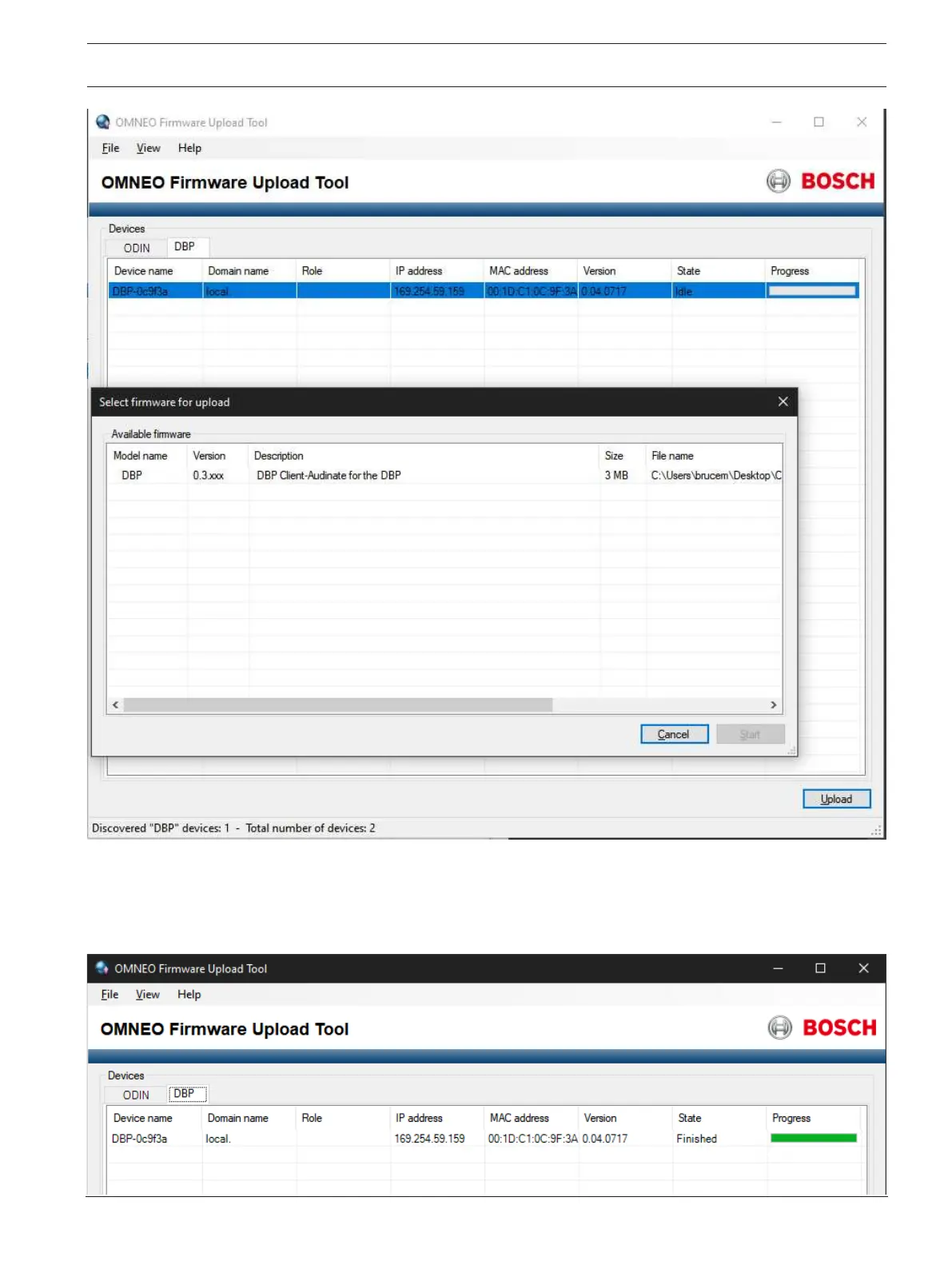Click Description column header in dialog

(279, 456)
